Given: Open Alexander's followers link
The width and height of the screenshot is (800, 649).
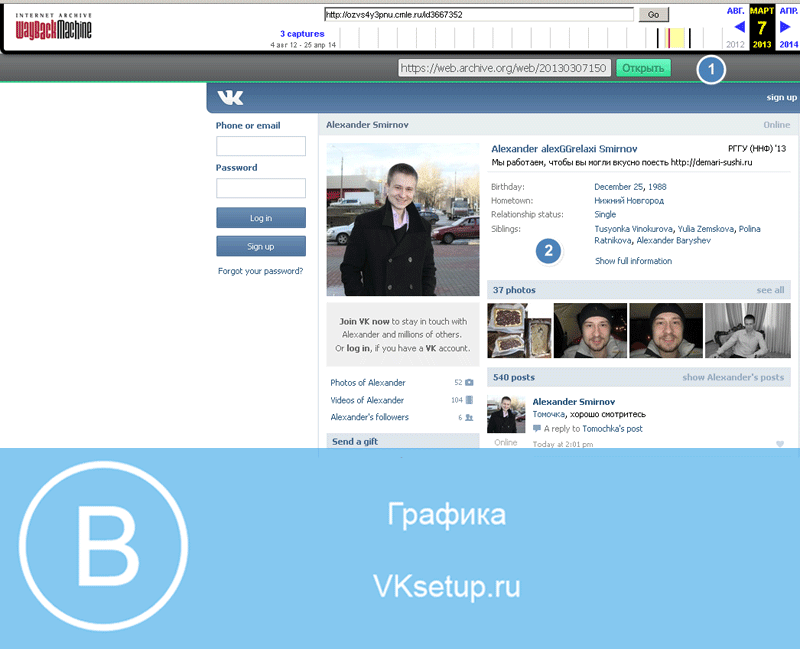Looking at the screenshot, I should click(369, 417).
